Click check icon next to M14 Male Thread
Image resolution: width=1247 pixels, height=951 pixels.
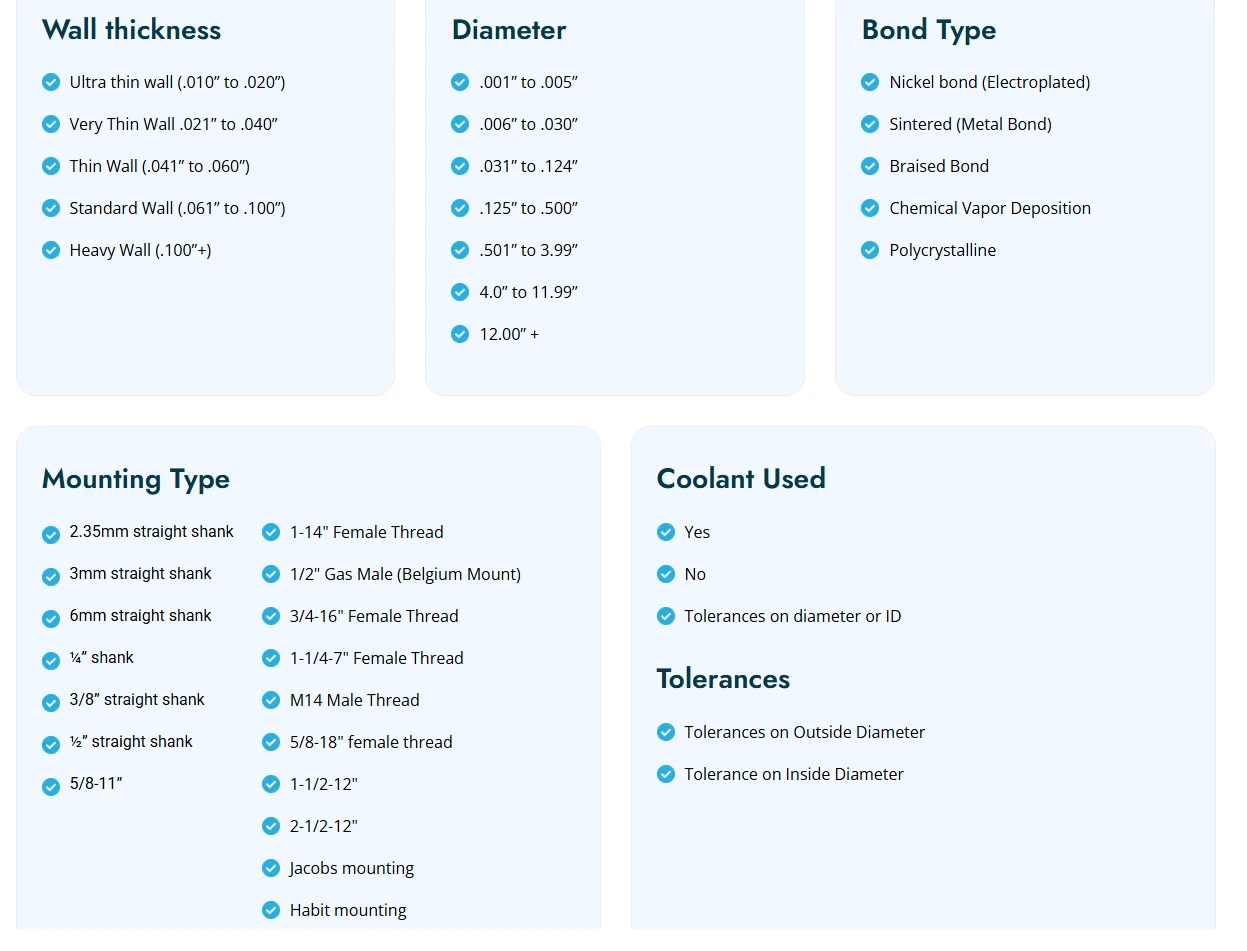pyautogui.click(x=271, y=700)
